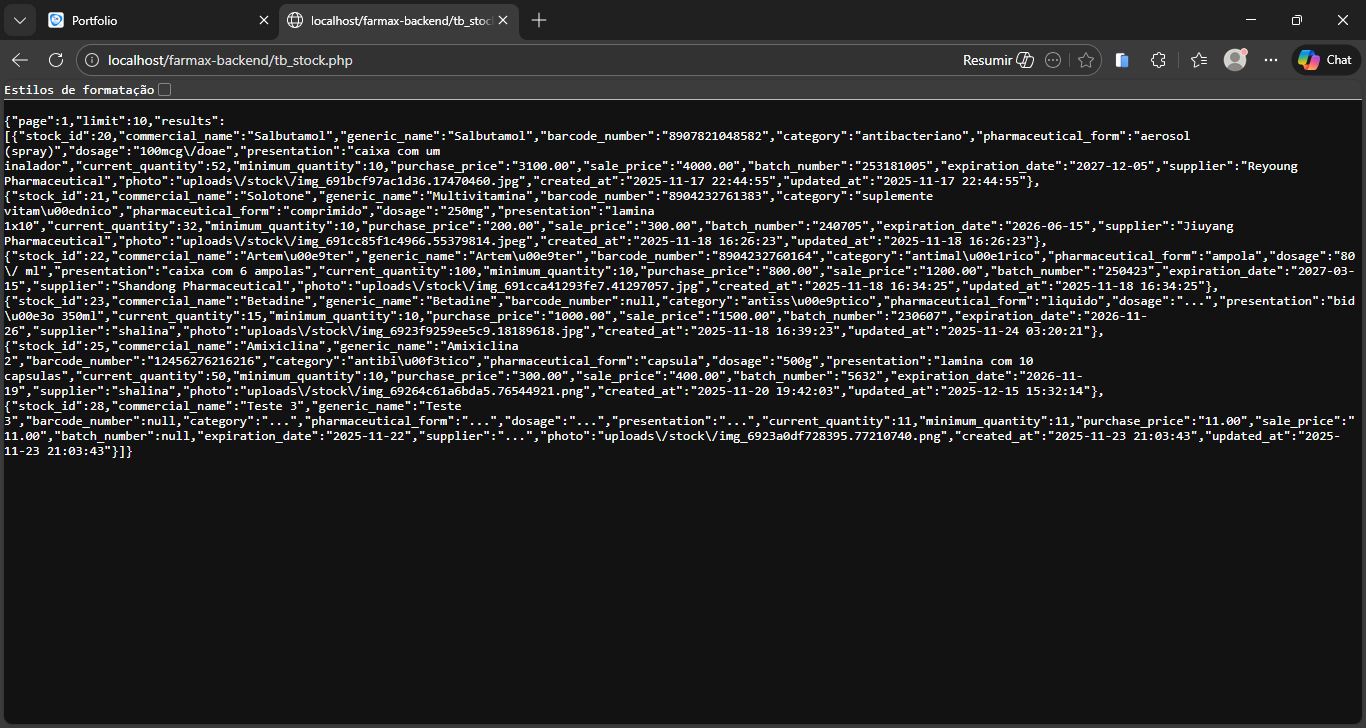
Task: View site information for localhost
Action: pos(91,60)
